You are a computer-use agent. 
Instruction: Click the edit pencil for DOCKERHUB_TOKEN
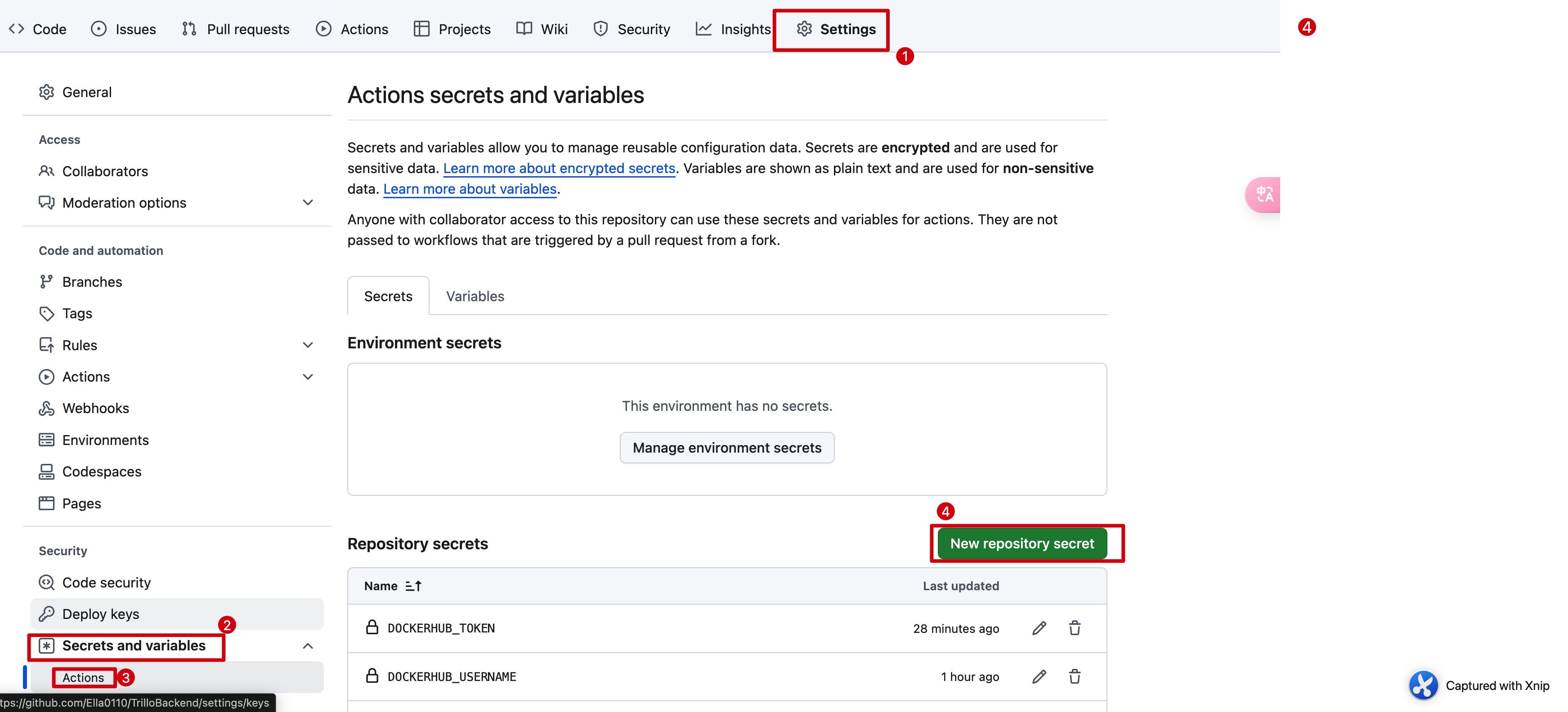[x=1039, y=628]
